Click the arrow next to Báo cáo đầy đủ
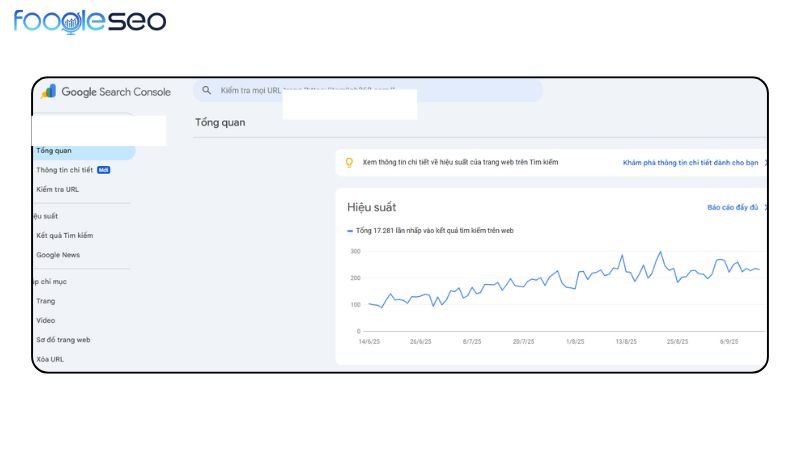This screenshot has height=450, width=800. click(765, 208)
